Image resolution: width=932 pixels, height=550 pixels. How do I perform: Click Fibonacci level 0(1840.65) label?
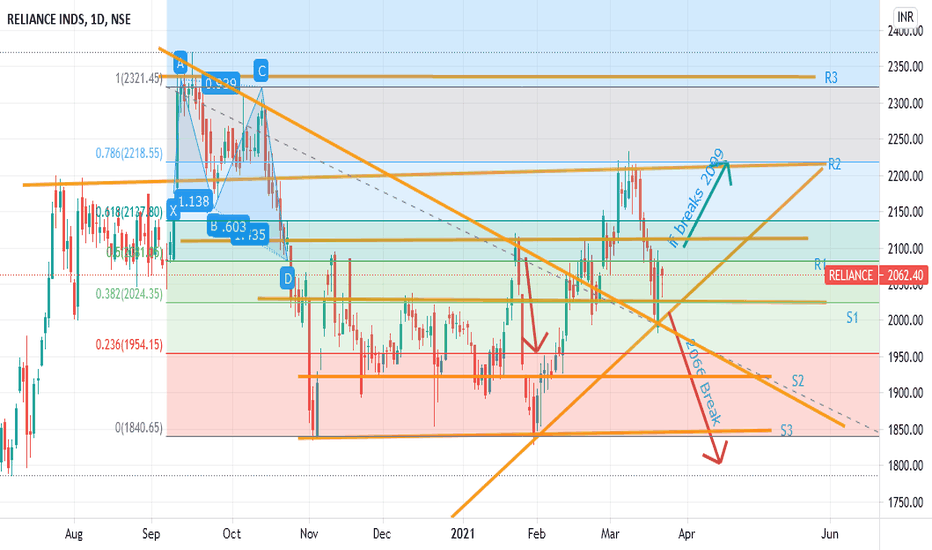pos(138,428)
